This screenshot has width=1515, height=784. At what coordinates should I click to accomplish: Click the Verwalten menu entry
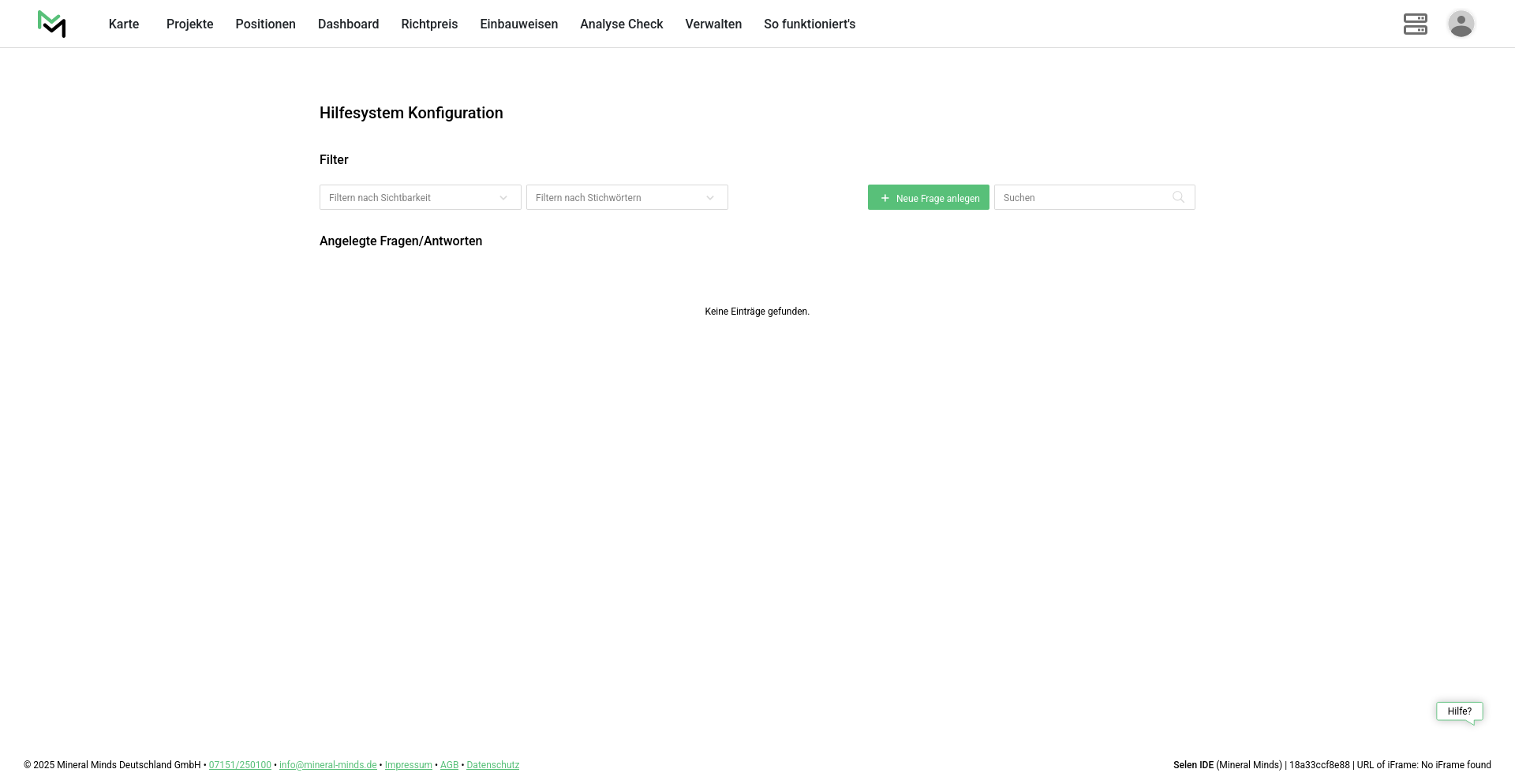(x=713, y=24)
